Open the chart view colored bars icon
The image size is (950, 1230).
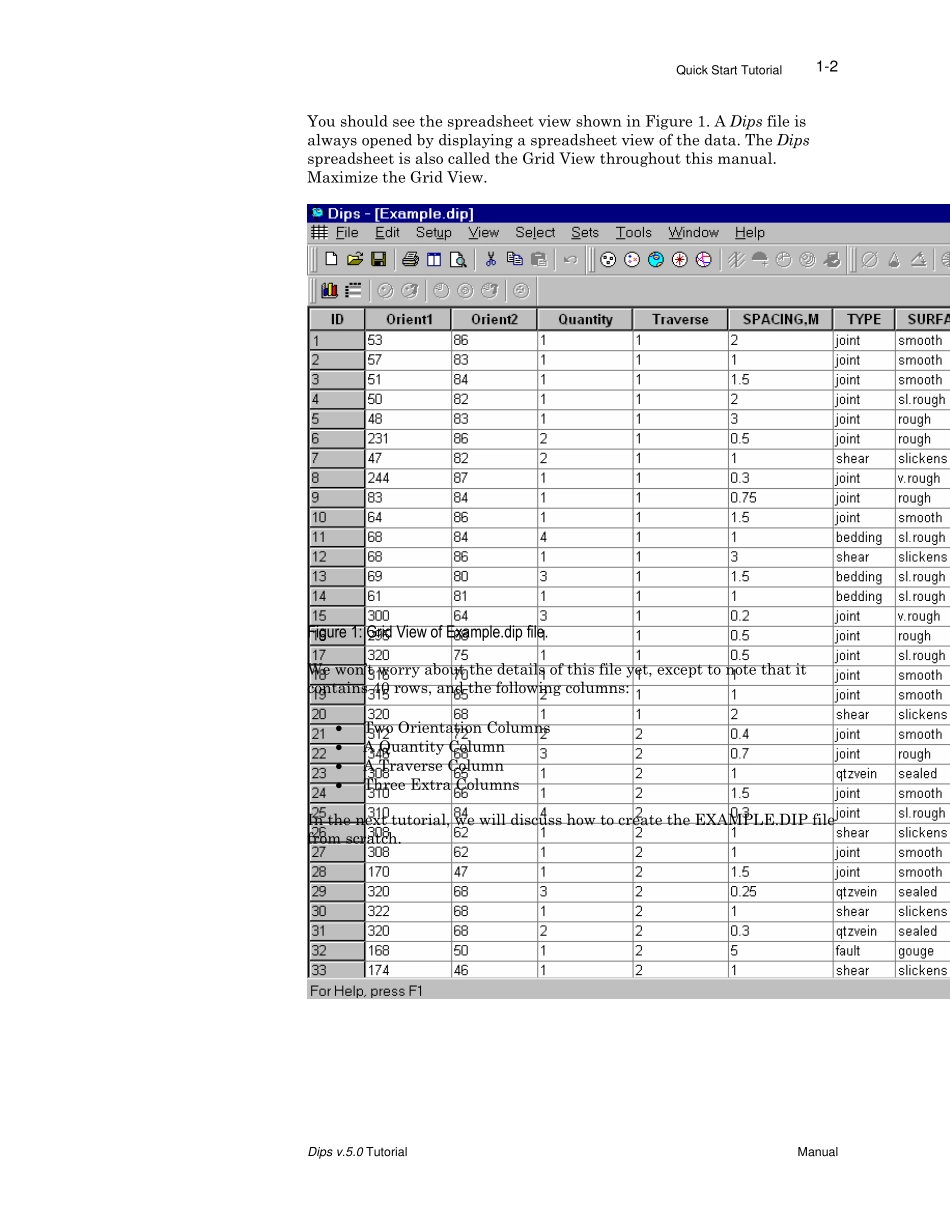tap(329, 291)
